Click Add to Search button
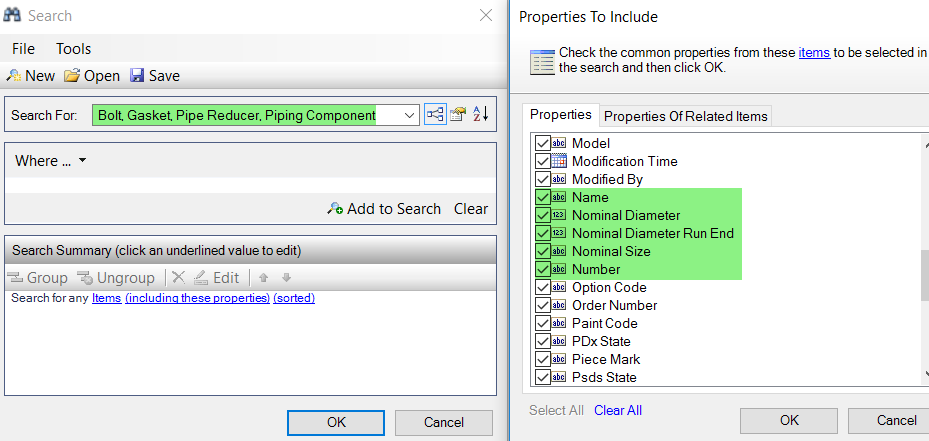The width and height of the screenshot is (929, 441). point(384,209)
